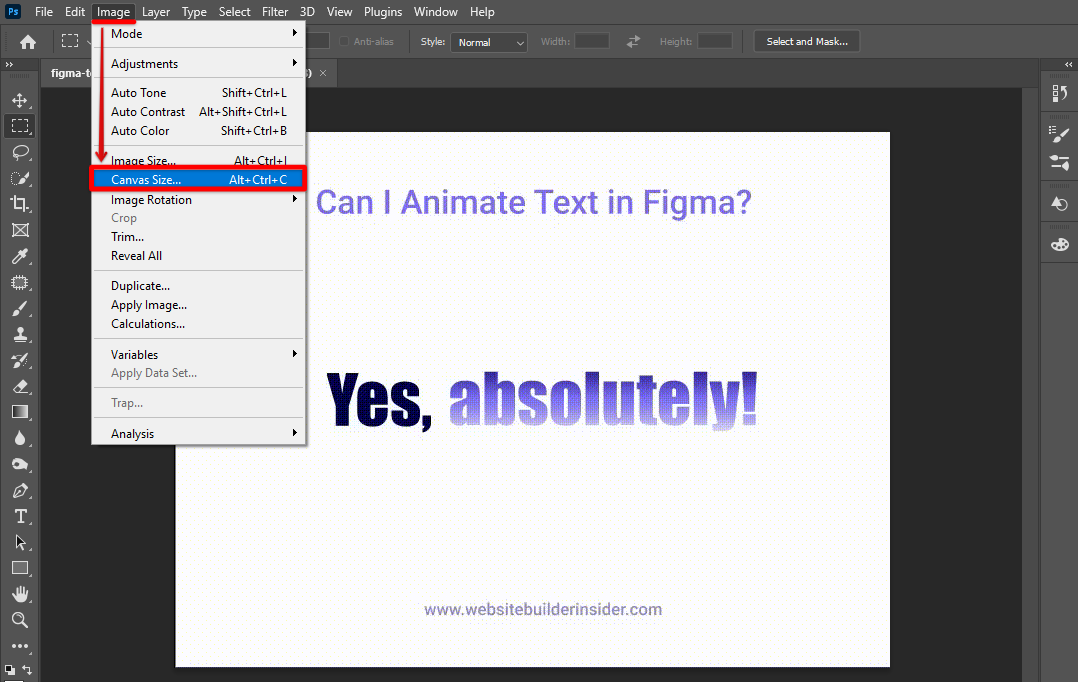Select the Clone Stamp tool
Screen dimensions: 1078x682
(x=20, y=335)
